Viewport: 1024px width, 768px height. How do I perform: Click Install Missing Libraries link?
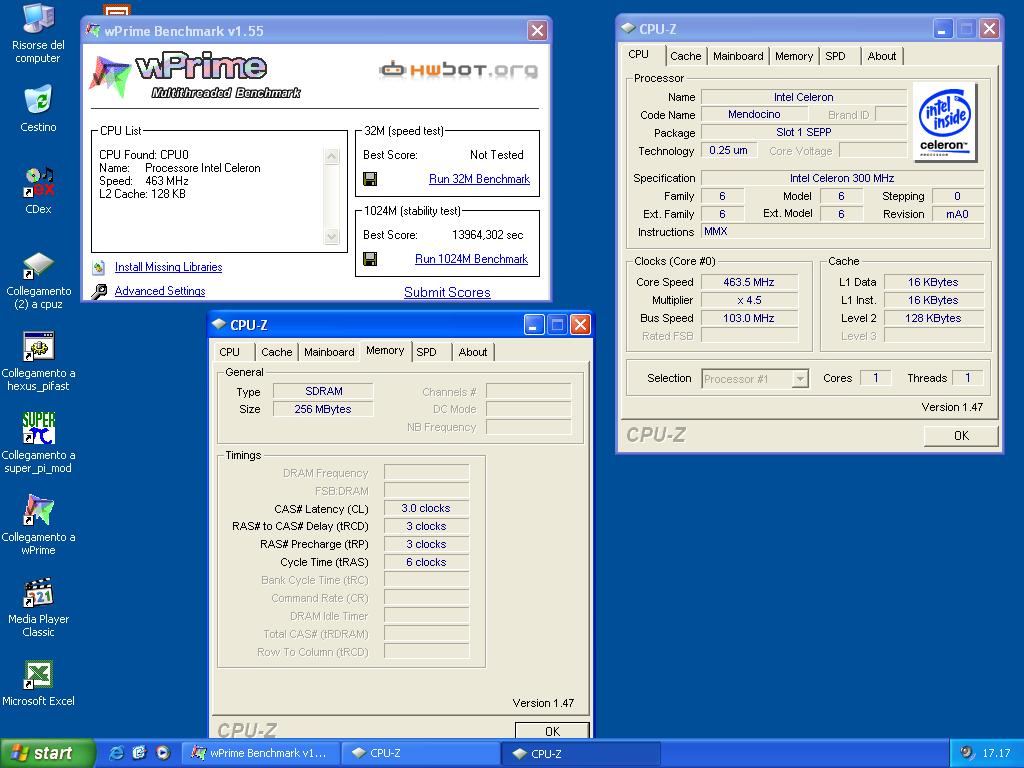(x=168, y=267)
